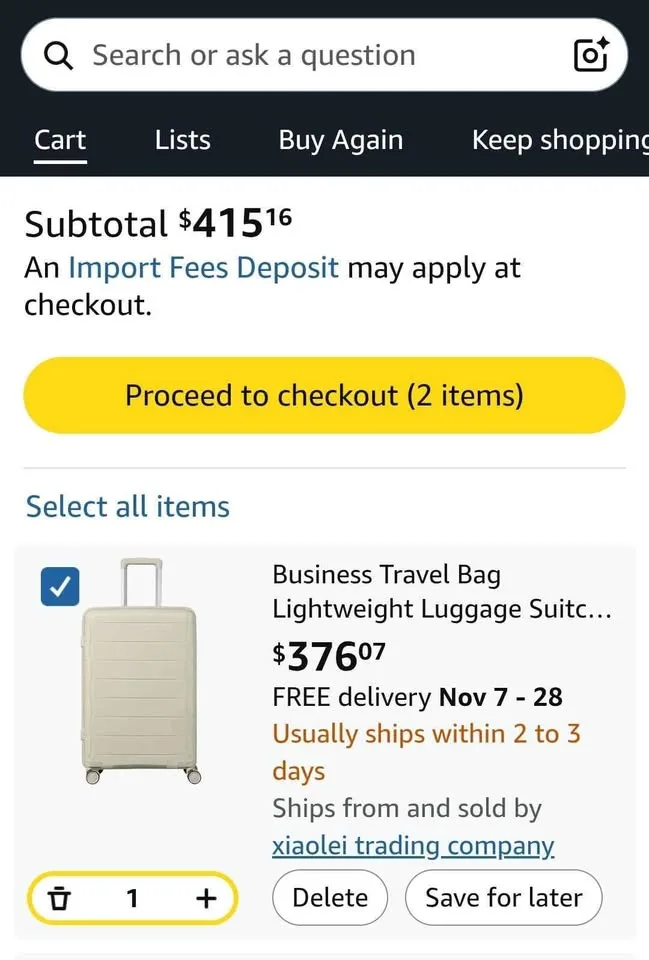Switch to the Lists tab
Image resolution: width=649 pixels, height=960 pixels.
click(x=182, y=140)
